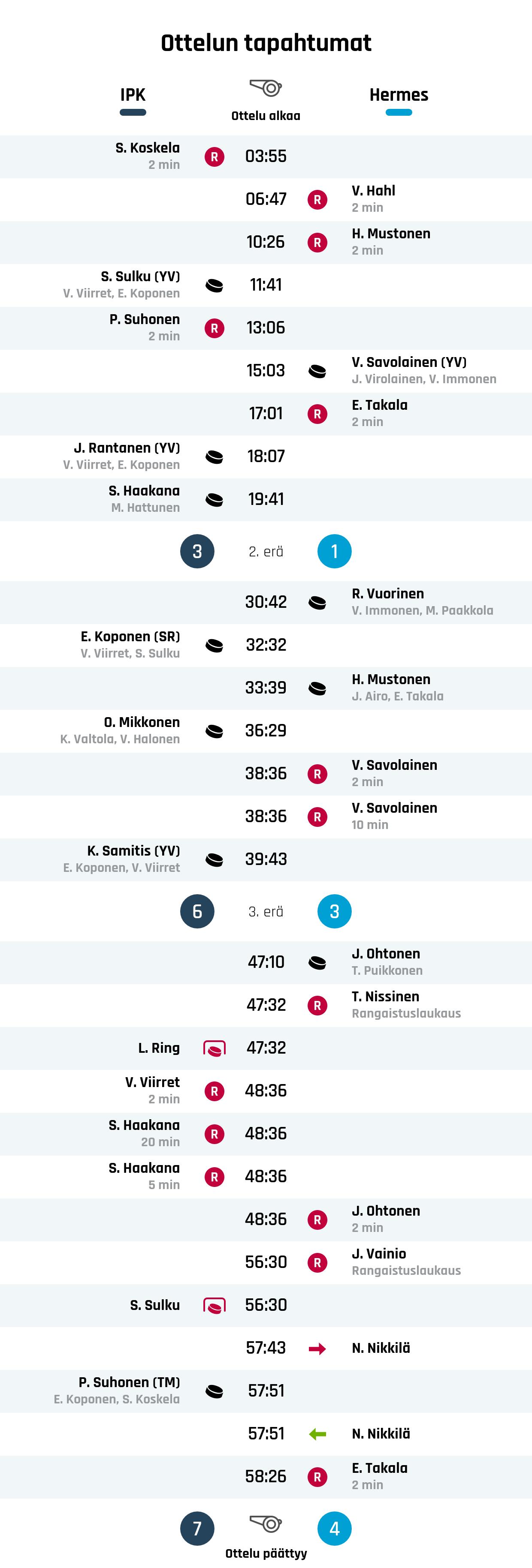
Task: Click the green arrow icon at 57:51
Action: point(317,1435)
